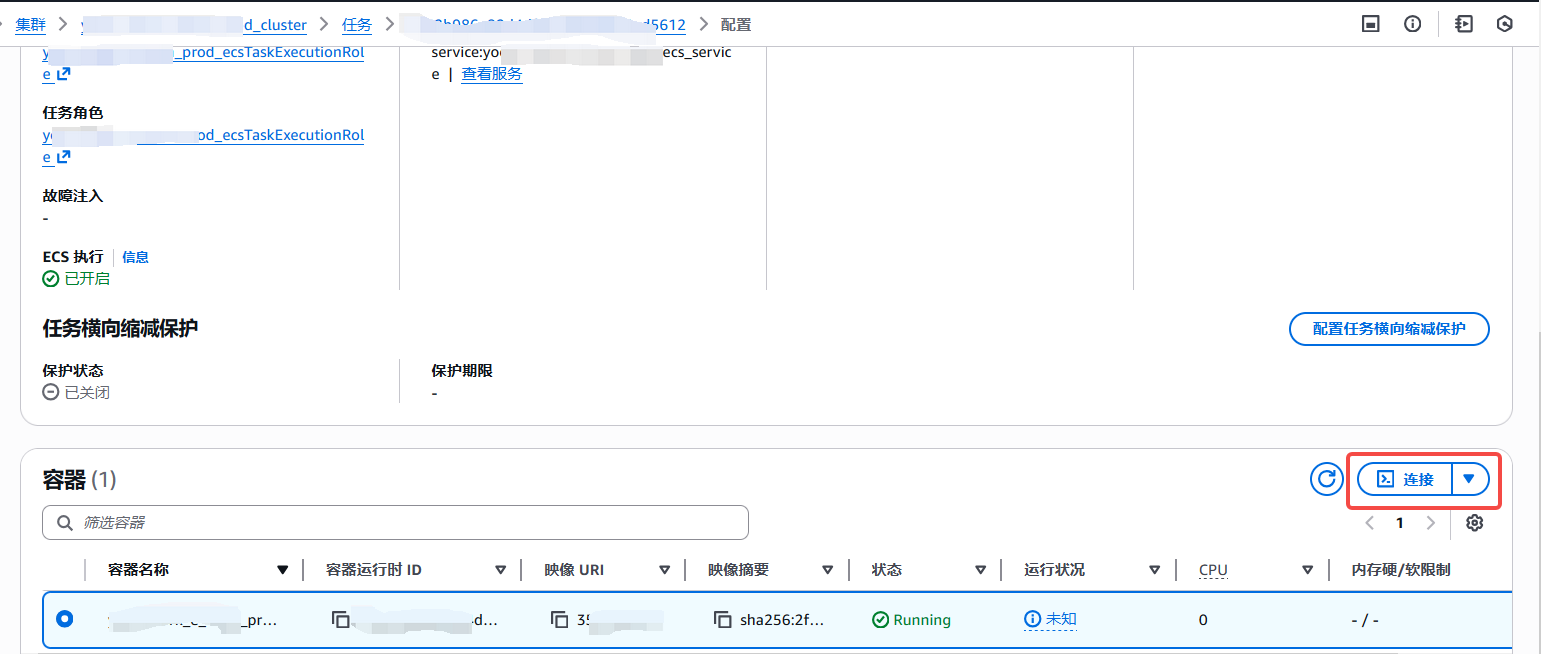
Task: Copy the container runtime ID
Action: 341,620
